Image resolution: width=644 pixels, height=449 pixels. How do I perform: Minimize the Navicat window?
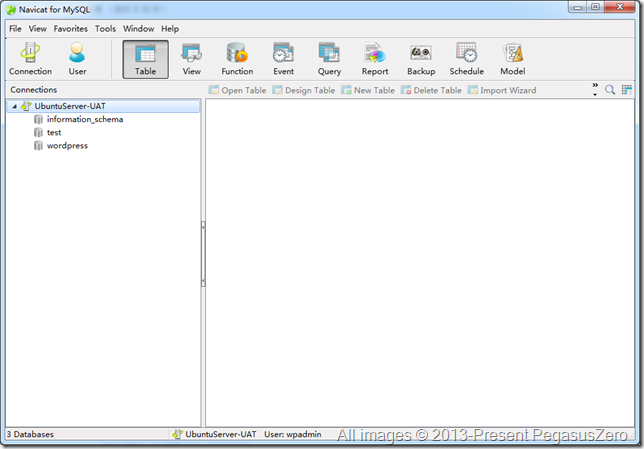pos(577,7)
